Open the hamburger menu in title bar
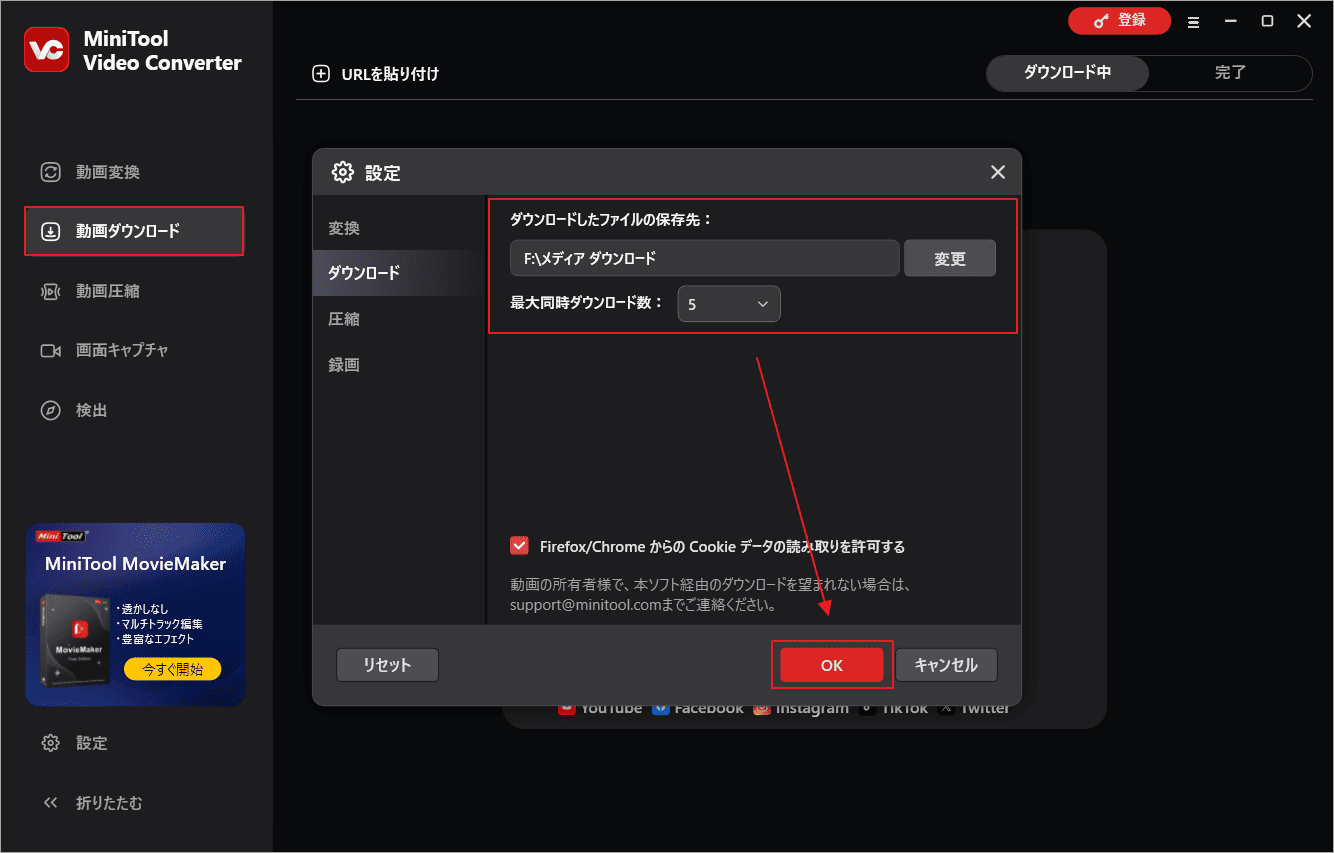Screen dimensions: 1334x853 coord(1193,21)
